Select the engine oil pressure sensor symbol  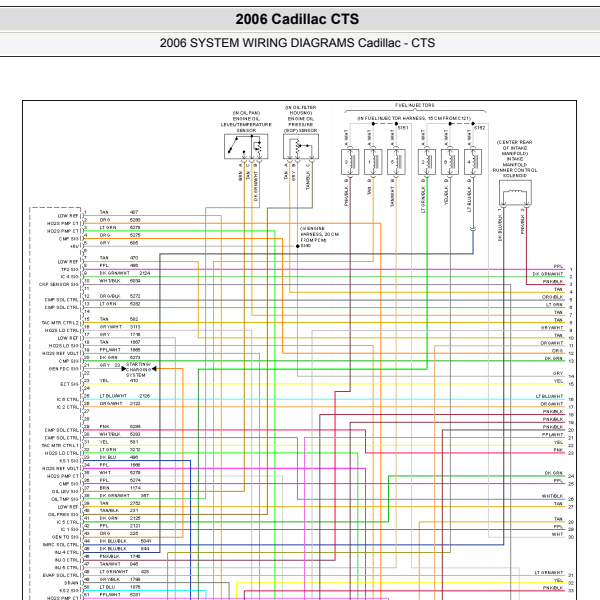301,146
